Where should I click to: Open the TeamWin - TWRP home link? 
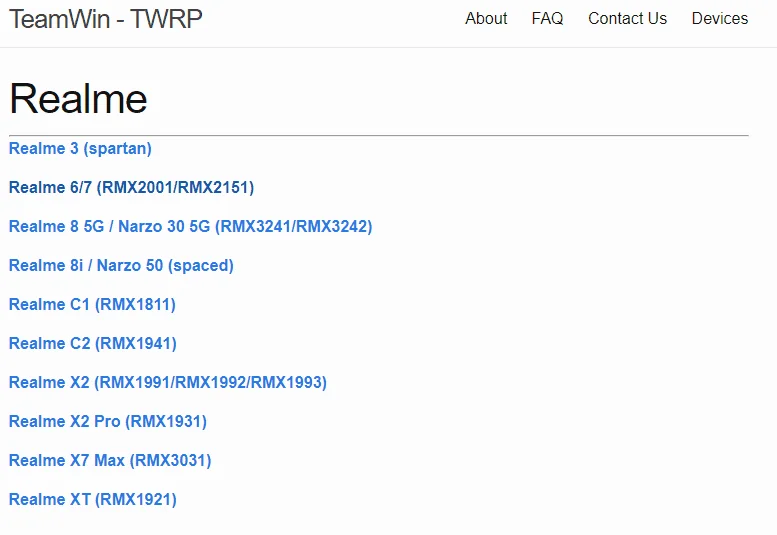pyautogui.click(x=106, y=19)
